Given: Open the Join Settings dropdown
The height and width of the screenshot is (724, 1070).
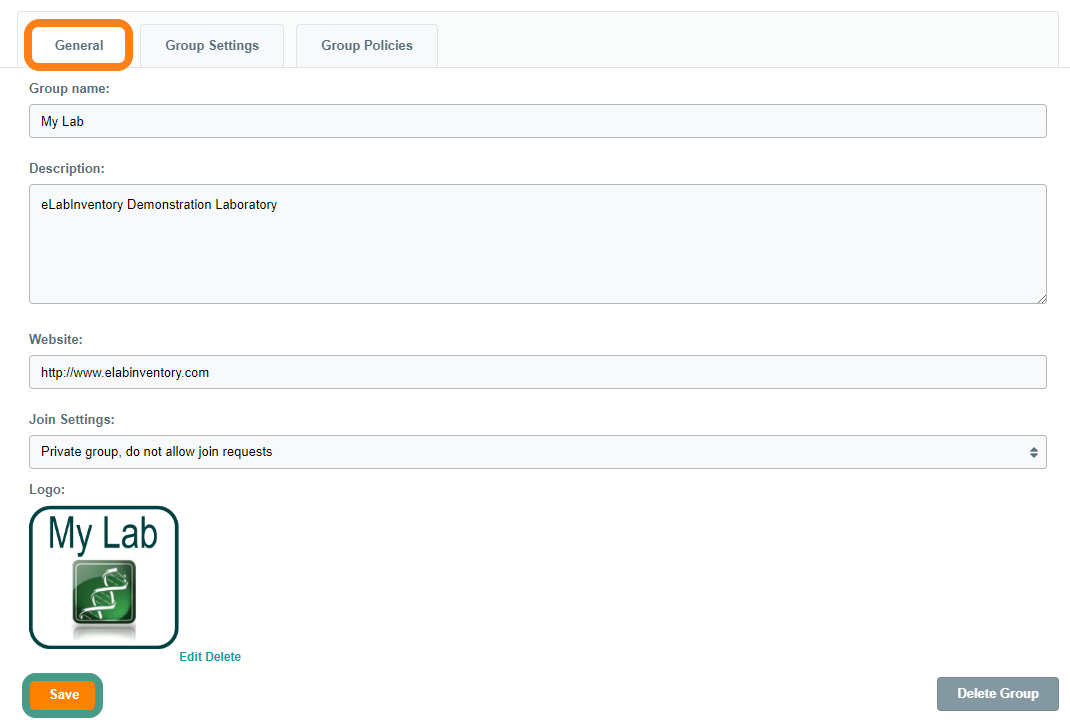Looking at the screenshot, I should [x=537, y=452].
